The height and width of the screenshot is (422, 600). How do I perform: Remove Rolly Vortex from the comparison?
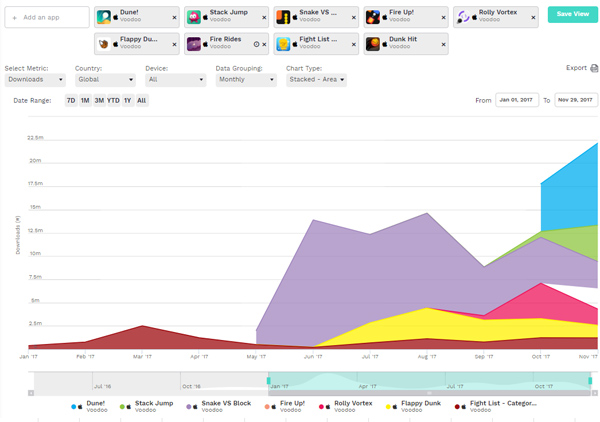tap(533, 18)
